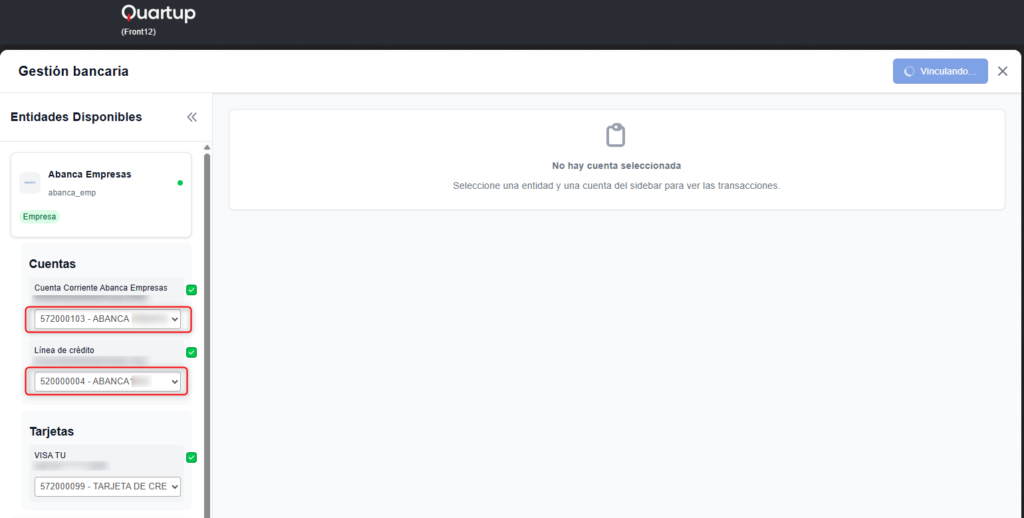Click the Vinculando button
The image size is (1024, 518).
[940, 71]
